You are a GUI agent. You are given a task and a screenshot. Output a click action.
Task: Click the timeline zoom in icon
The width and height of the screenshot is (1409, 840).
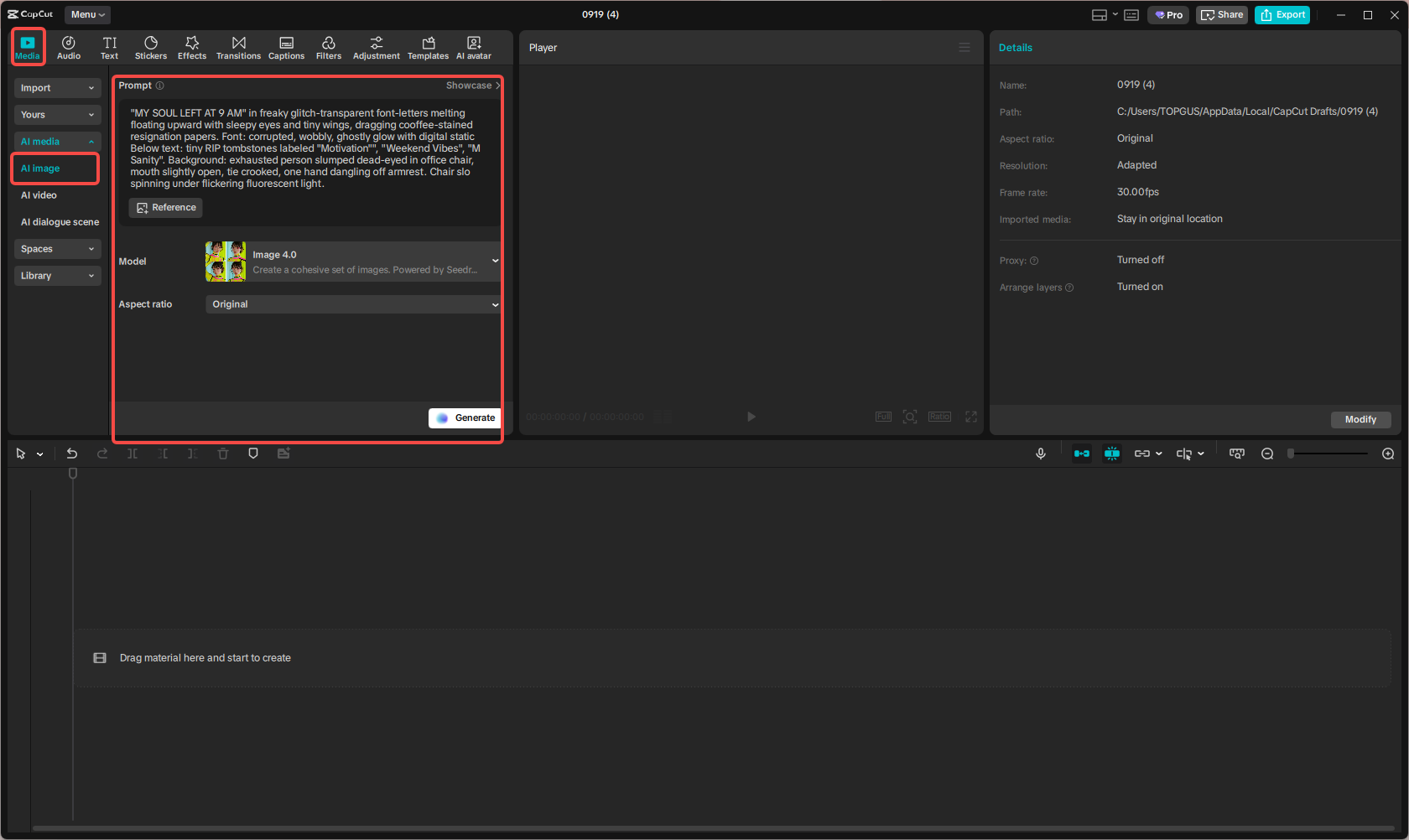point(1388,454)
